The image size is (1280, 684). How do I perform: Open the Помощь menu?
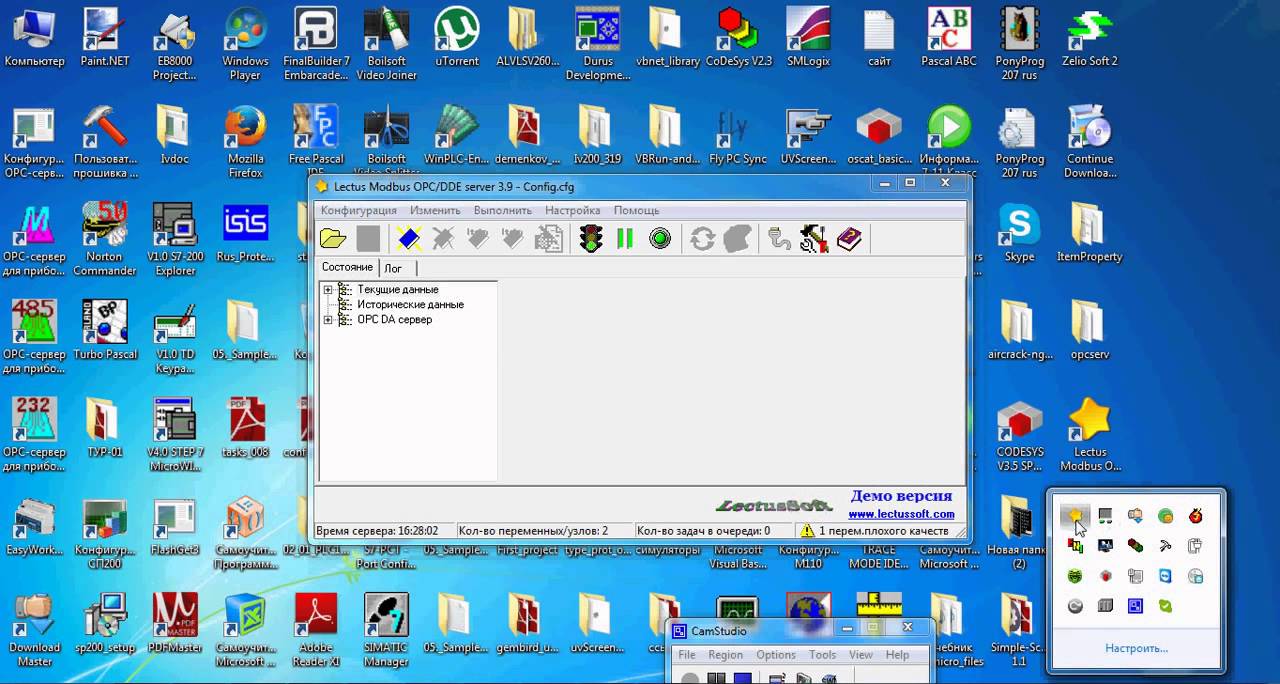(636, 211)
